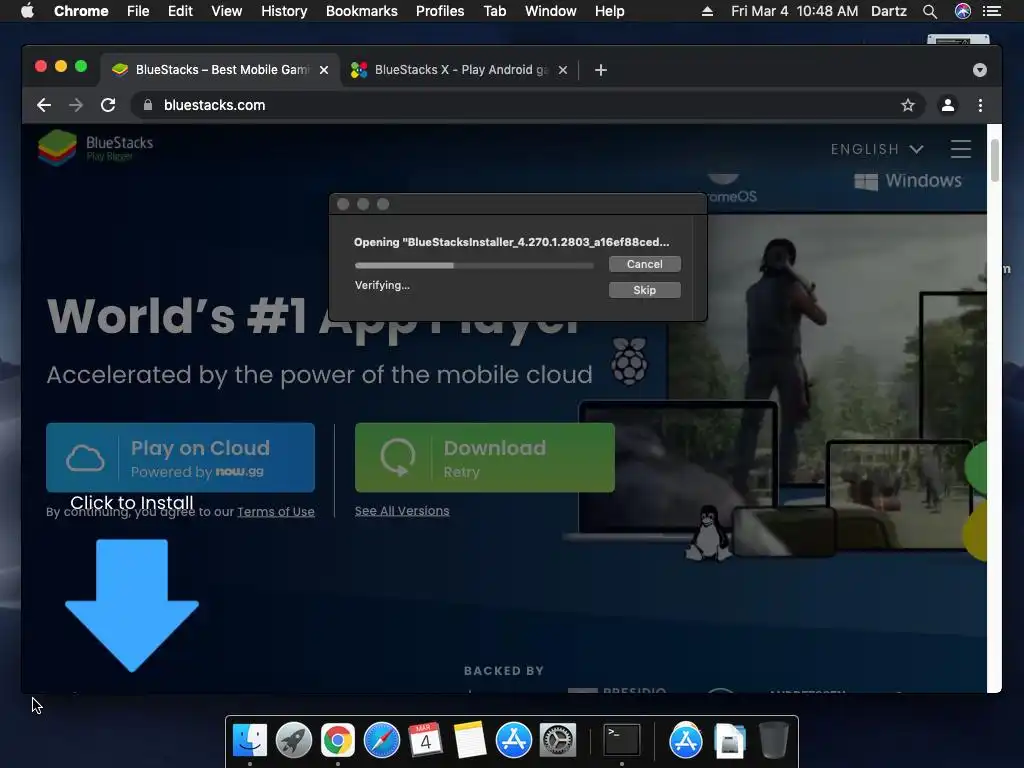This screenshot has height=768, width=1024.
Task: Click the eject icon in menu bar
Action: 707,11
